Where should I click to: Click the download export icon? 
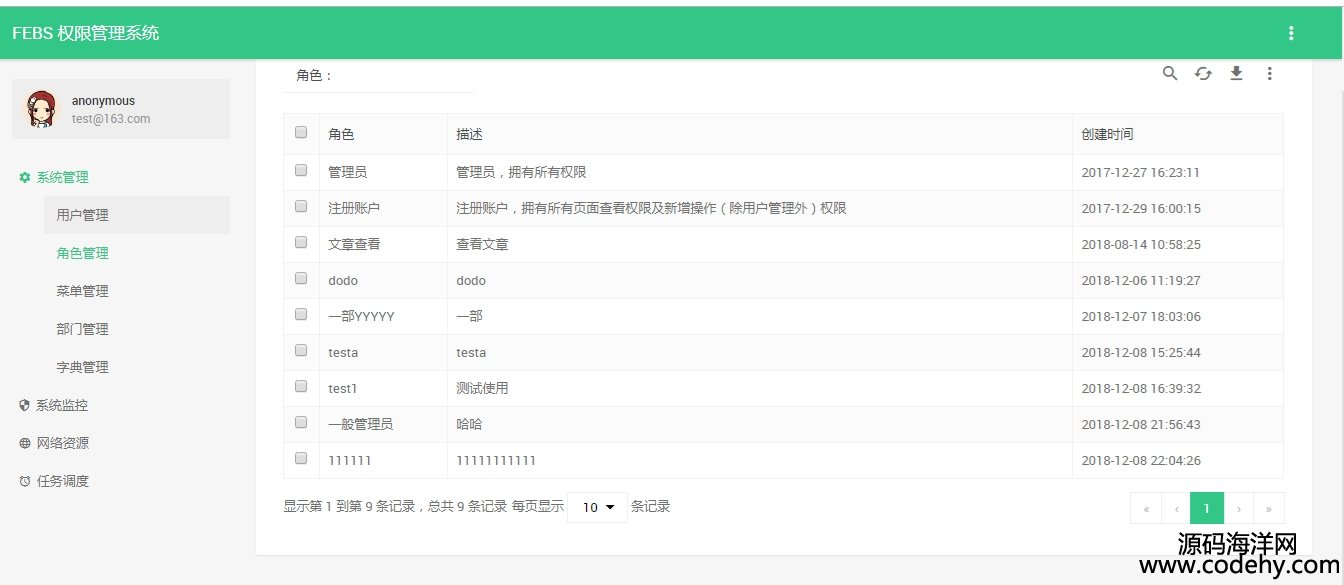[x=1236, y=73]
